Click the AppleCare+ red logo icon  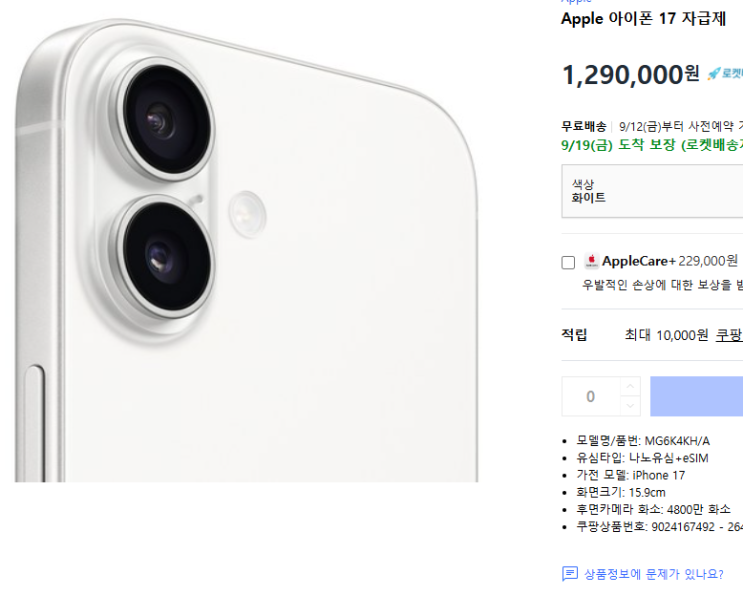[591, 262]
